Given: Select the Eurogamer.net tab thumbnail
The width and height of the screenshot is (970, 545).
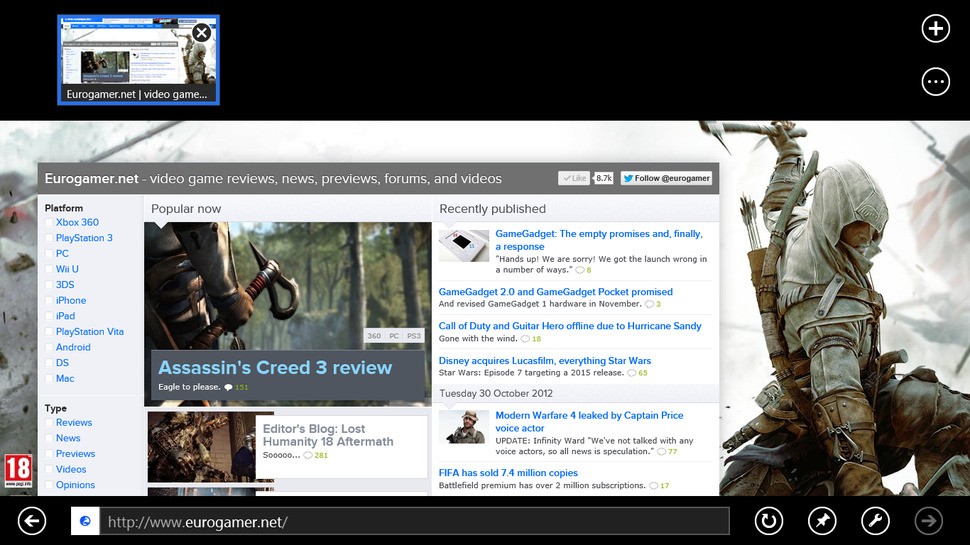Looking at the screenshot, I should tap(130, 62).
